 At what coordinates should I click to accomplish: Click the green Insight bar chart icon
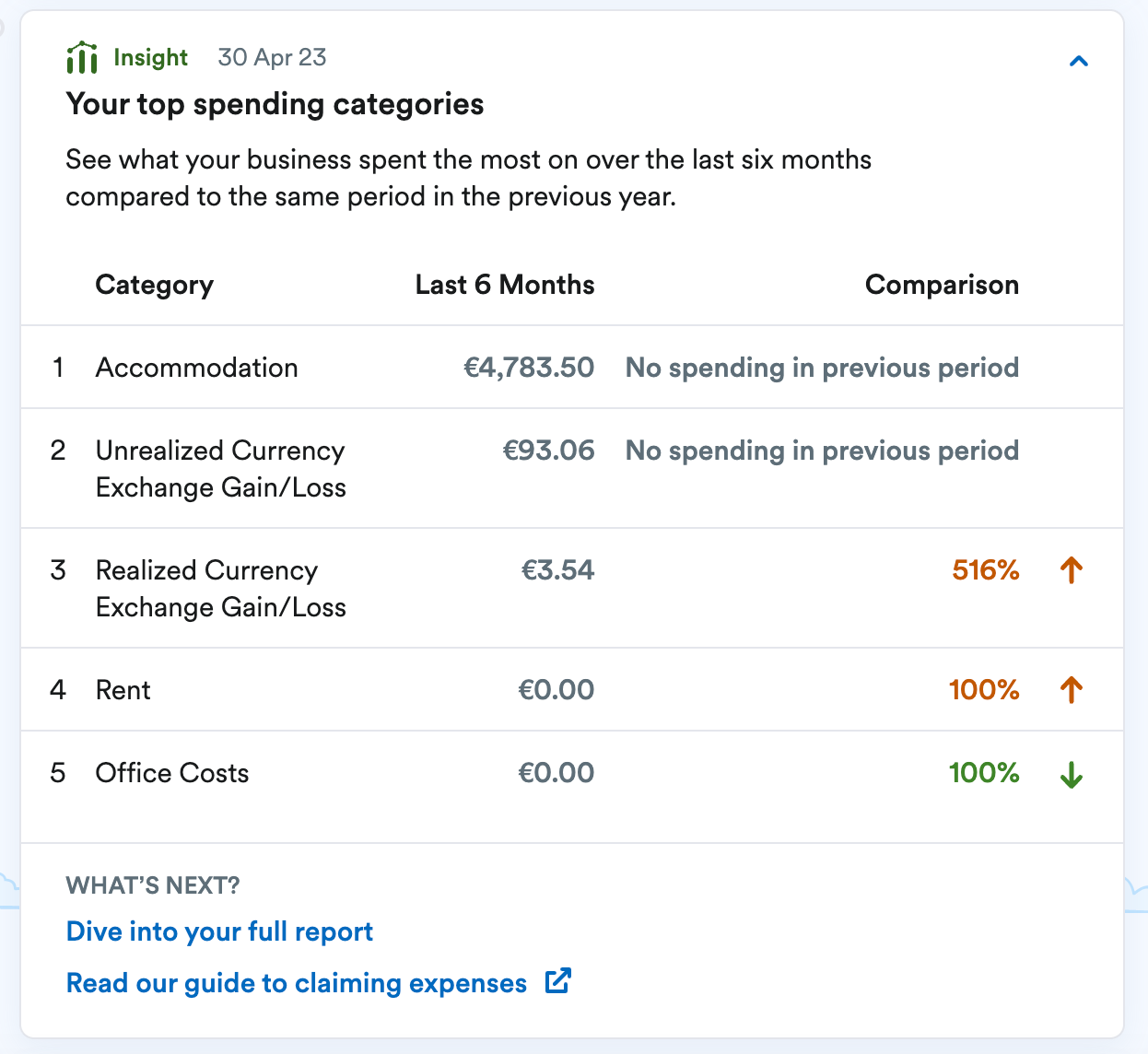coord(82,57)
